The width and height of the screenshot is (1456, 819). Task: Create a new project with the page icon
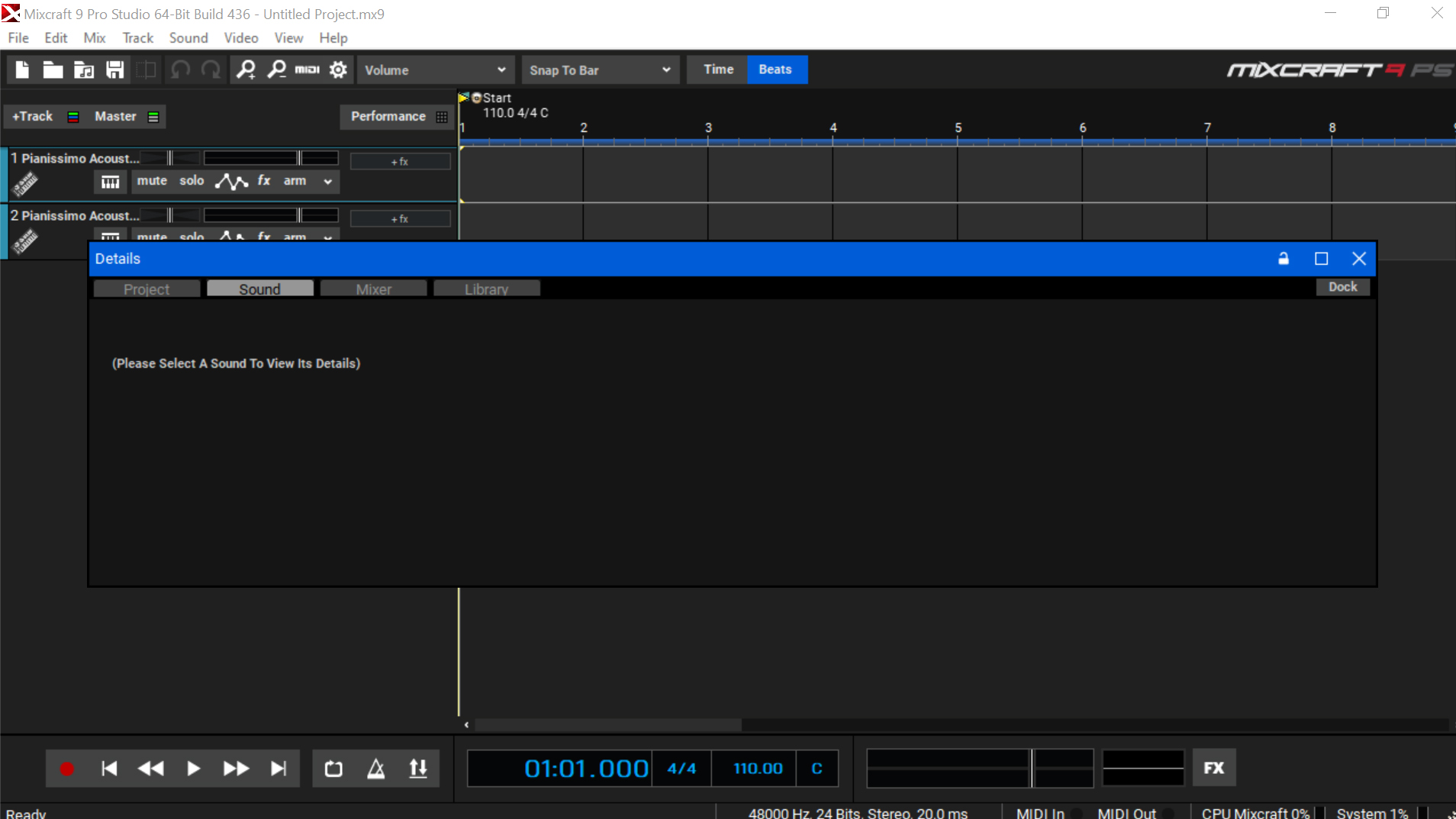pyautogui.click(x=22, y=70)
